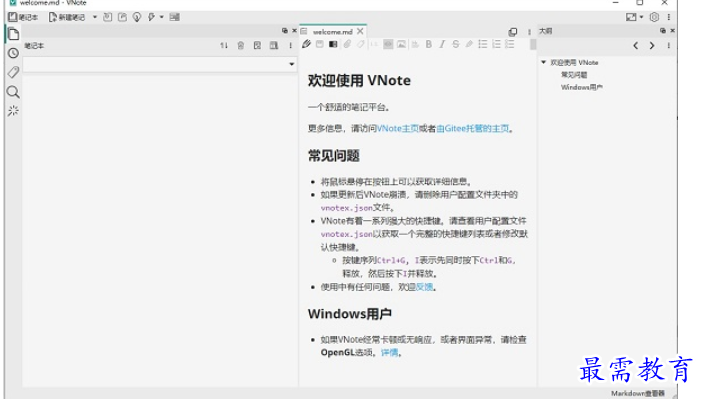Switch to the history clock sidebar tab
The width and height of the screenshot is (701, 401).
[13, 53]
